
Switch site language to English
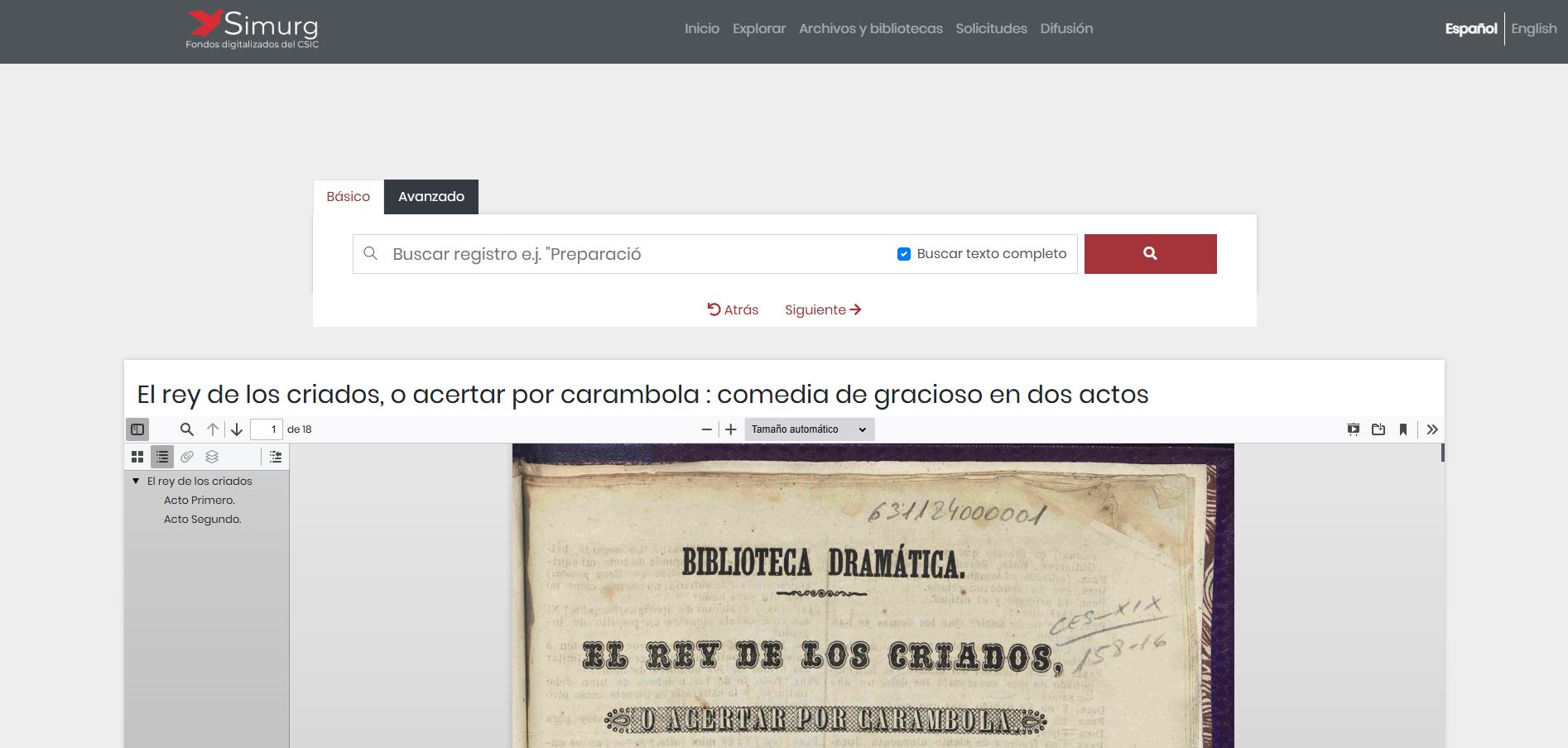[x=1533, y=28]
